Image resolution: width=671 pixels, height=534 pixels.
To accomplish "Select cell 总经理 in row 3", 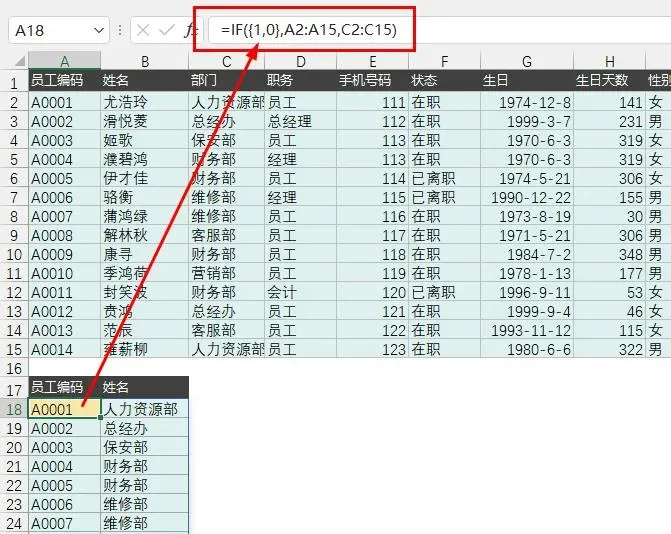I will (300, 121).
